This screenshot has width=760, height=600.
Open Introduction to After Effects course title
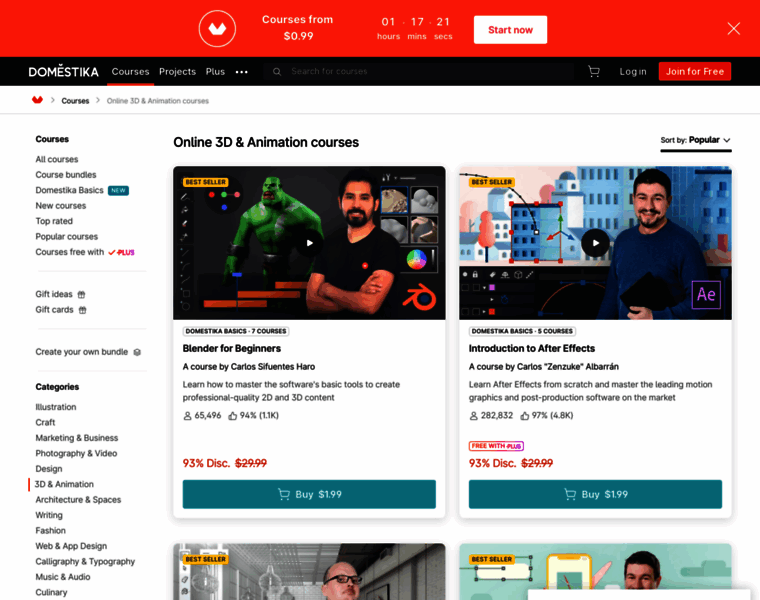pyautogui.click(x=532, y=348)
